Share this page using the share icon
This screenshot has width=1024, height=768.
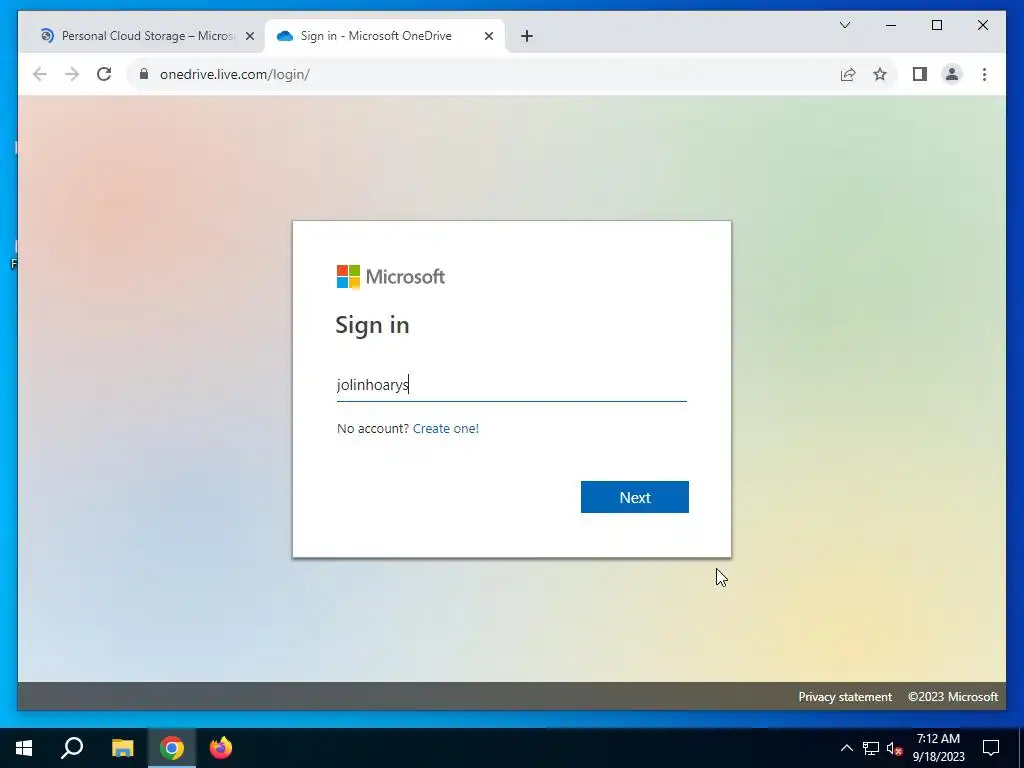848,74
